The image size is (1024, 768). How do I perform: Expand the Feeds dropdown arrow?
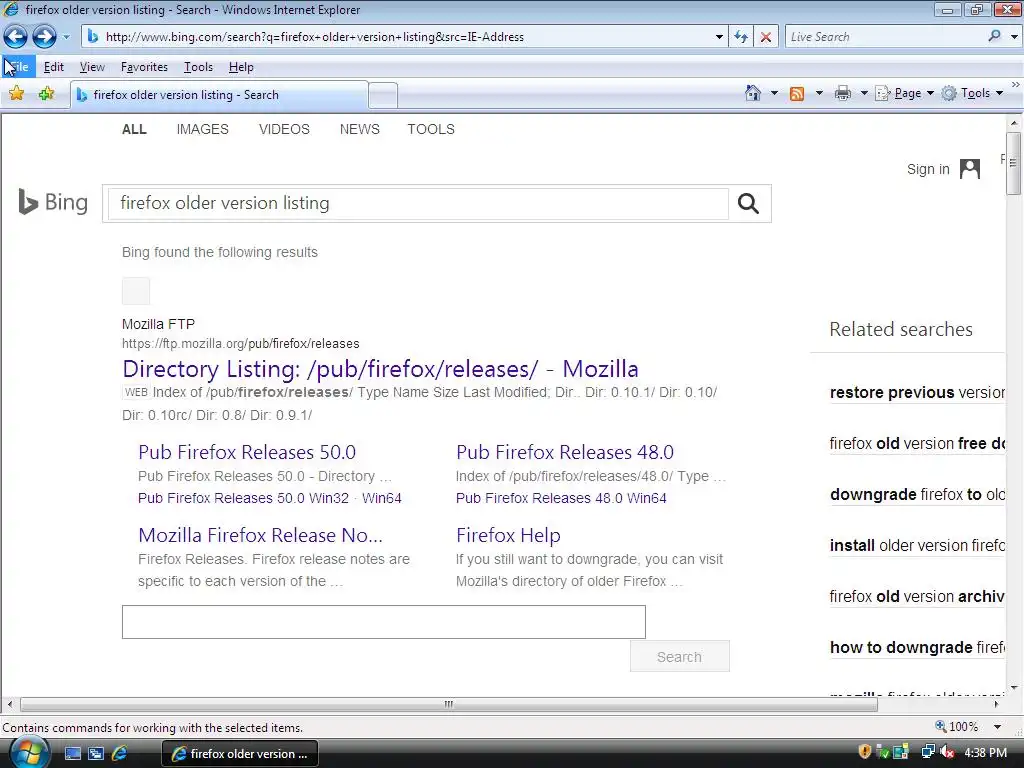tap(819, 93)
